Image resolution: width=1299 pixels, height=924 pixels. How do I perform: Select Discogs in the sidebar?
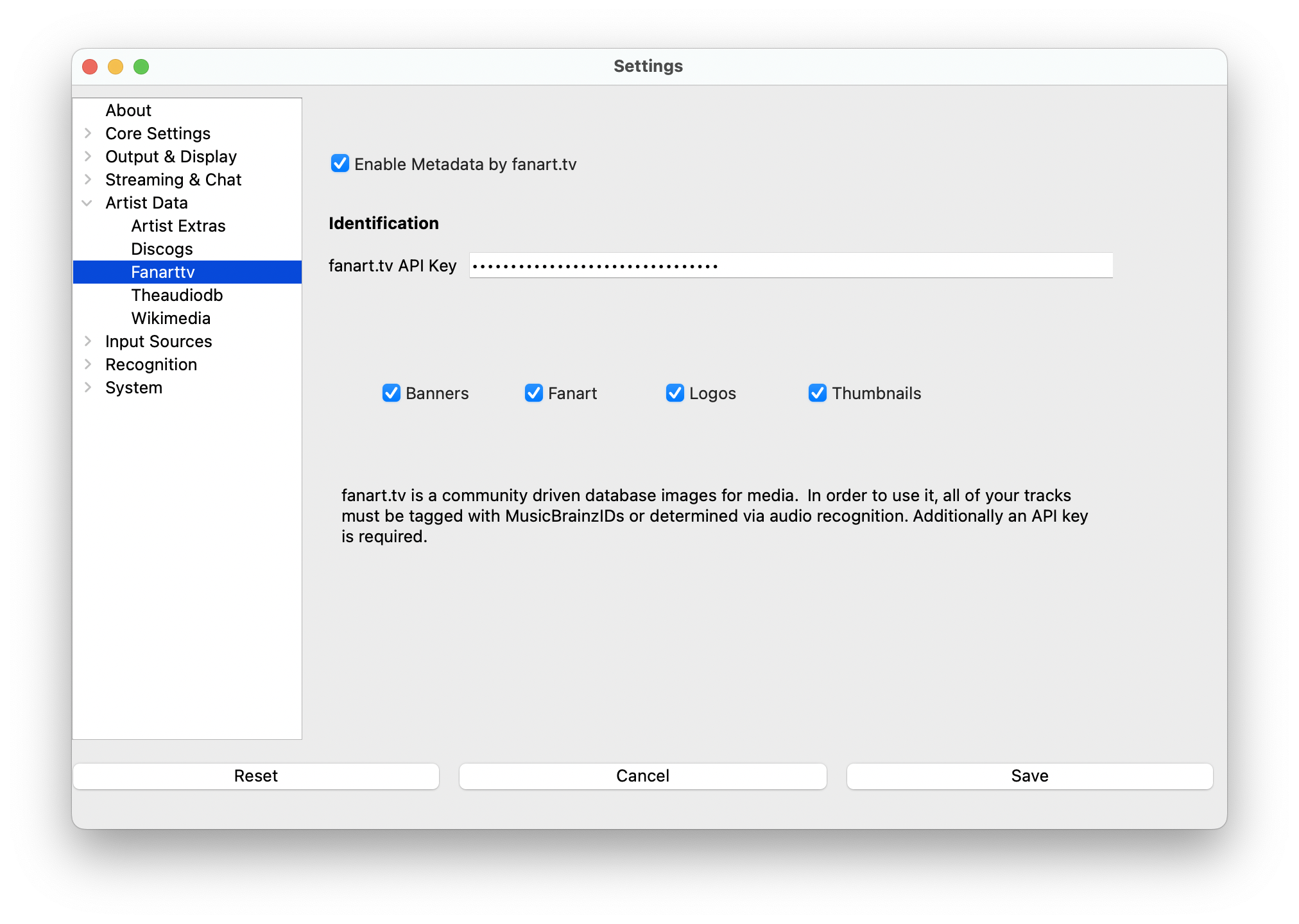pos(162,249)
